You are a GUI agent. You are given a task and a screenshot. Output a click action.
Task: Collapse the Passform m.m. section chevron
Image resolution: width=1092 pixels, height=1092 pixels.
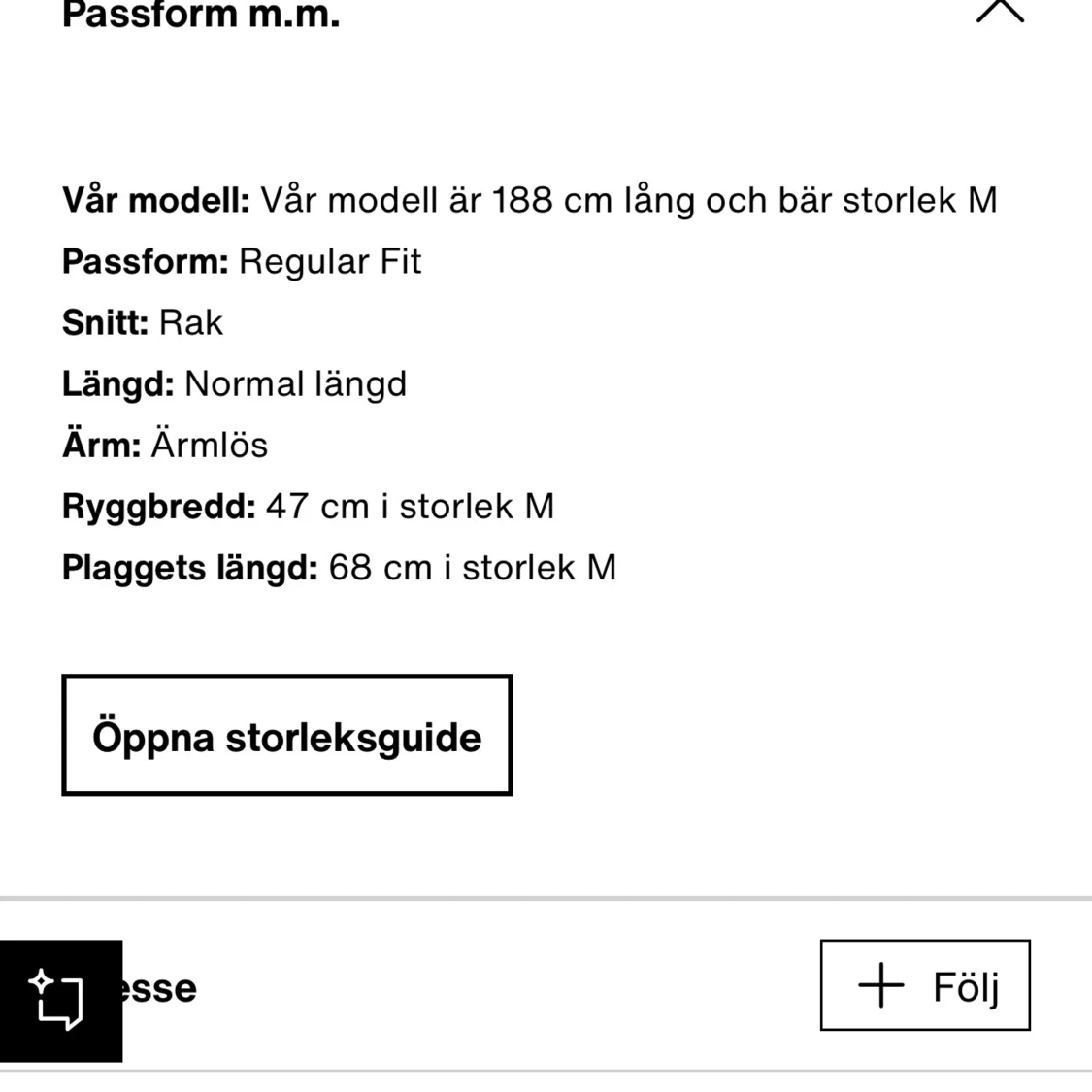point(1000,12)
